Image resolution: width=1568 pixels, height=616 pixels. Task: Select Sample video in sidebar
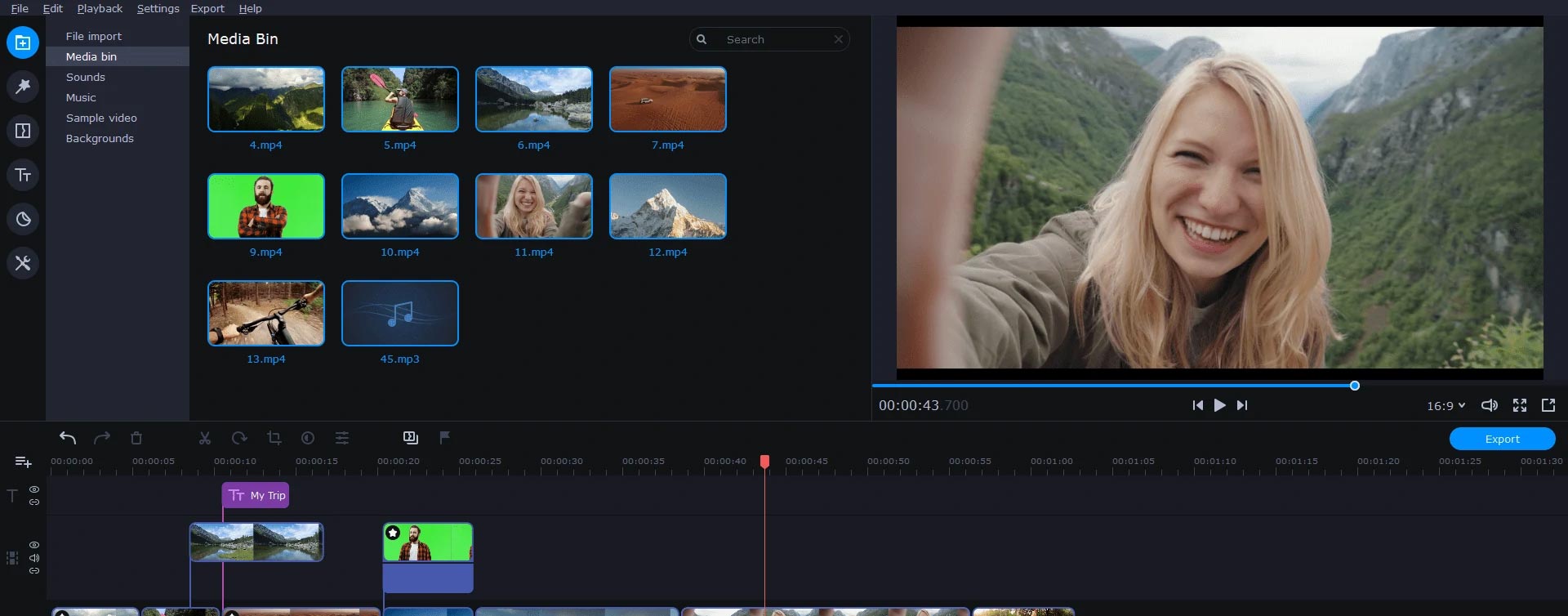pyautogui.click(x=118, y=118)
